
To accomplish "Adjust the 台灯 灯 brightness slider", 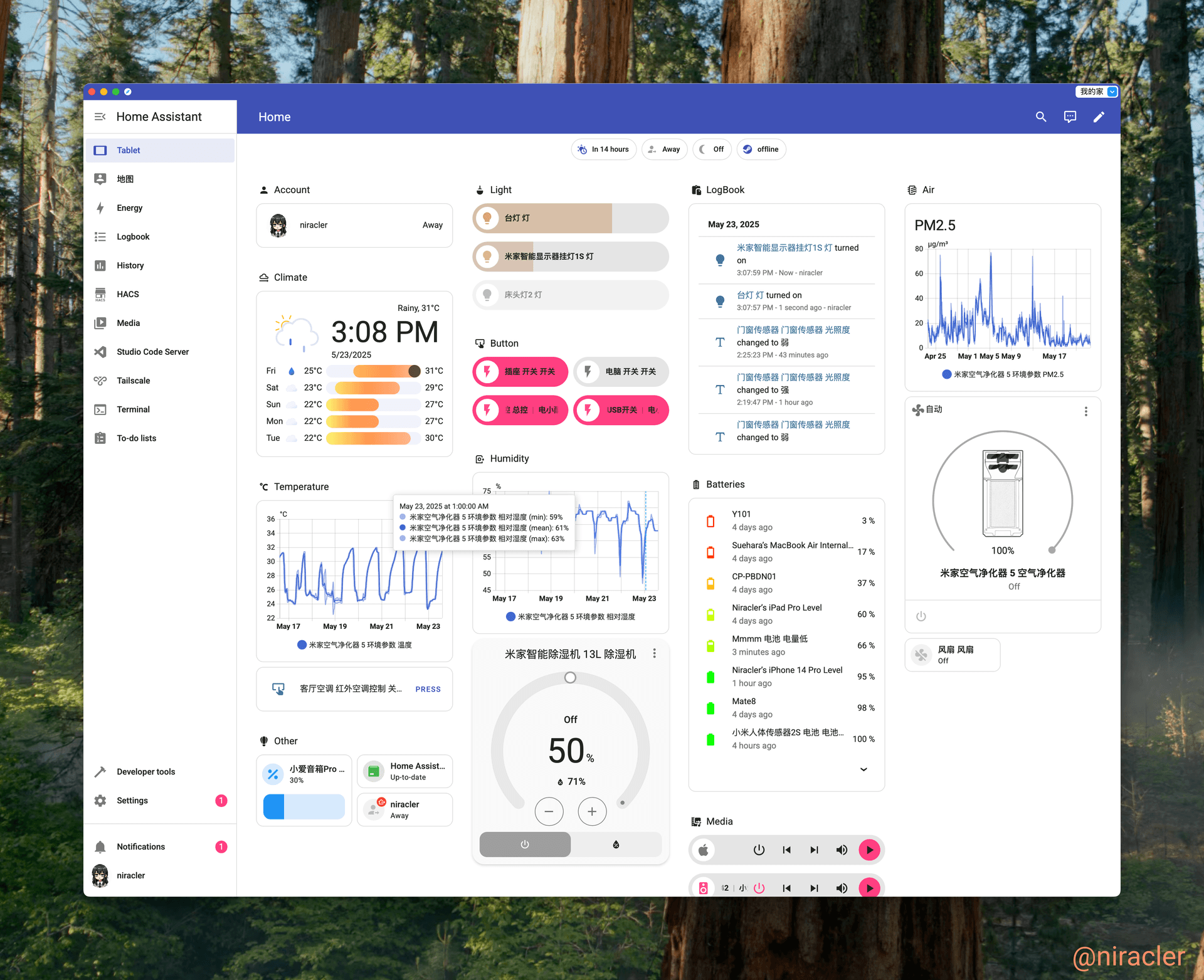I will (x=611, y=218).
